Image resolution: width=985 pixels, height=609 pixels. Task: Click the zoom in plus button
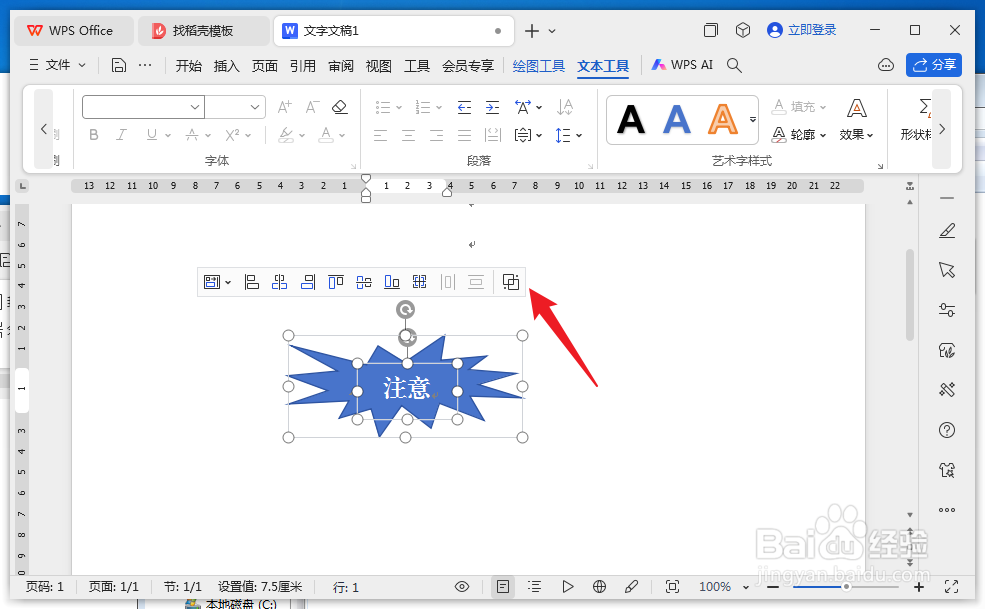[x=918, y=587]
